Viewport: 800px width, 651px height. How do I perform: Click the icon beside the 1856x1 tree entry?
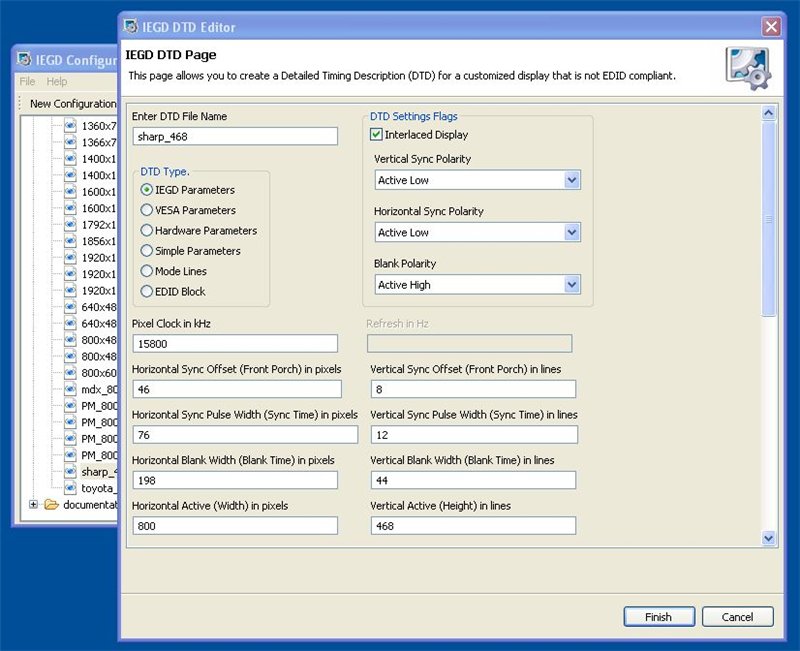(70, 241)
